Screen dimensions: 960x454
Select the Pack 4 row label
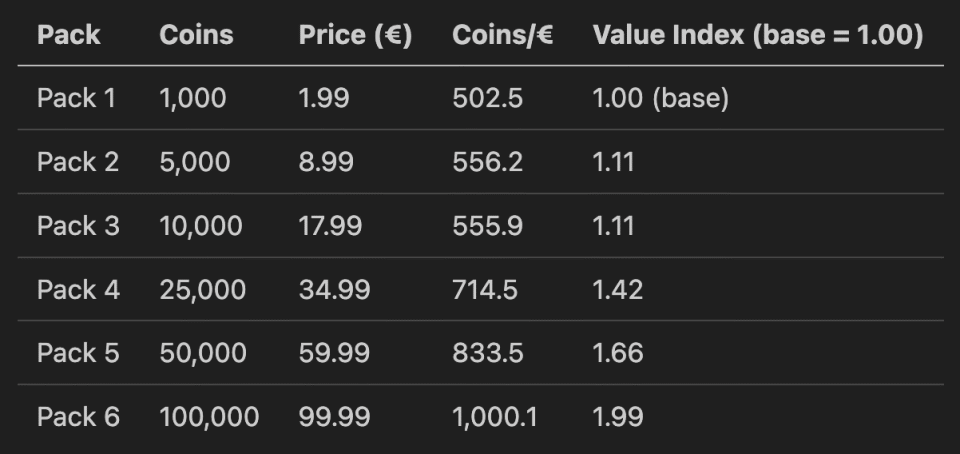(78, 290)
